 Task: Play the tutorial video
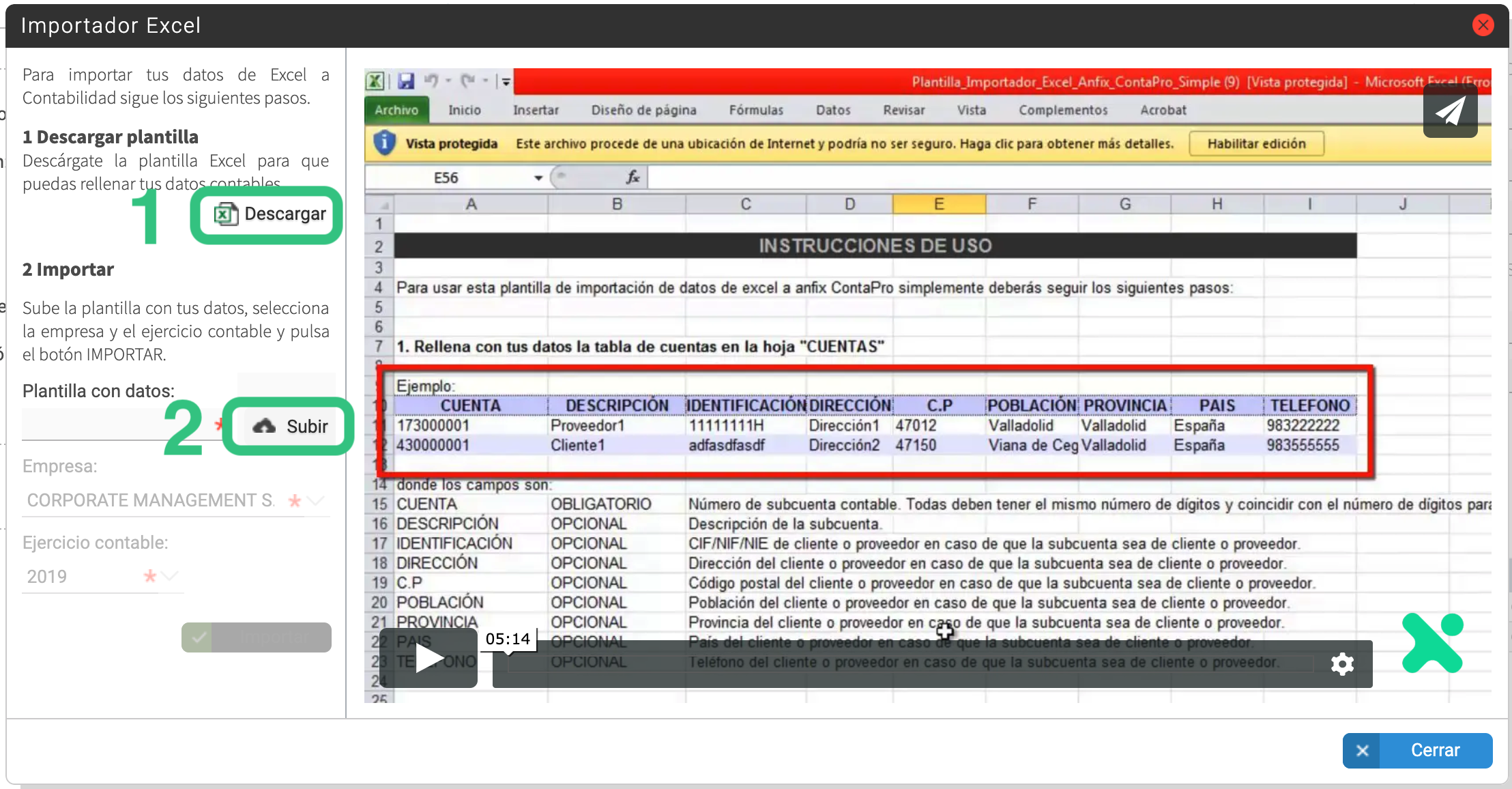[430, 659]
